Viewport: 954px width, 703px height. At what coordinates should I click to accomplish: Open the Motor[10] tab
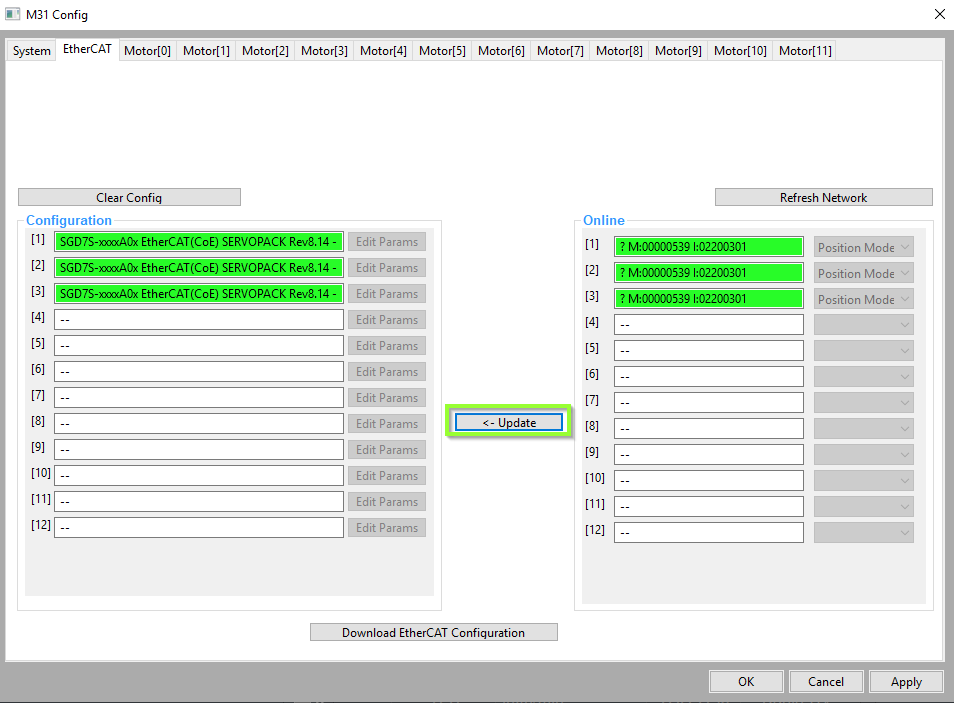click(x=740, y=51)
